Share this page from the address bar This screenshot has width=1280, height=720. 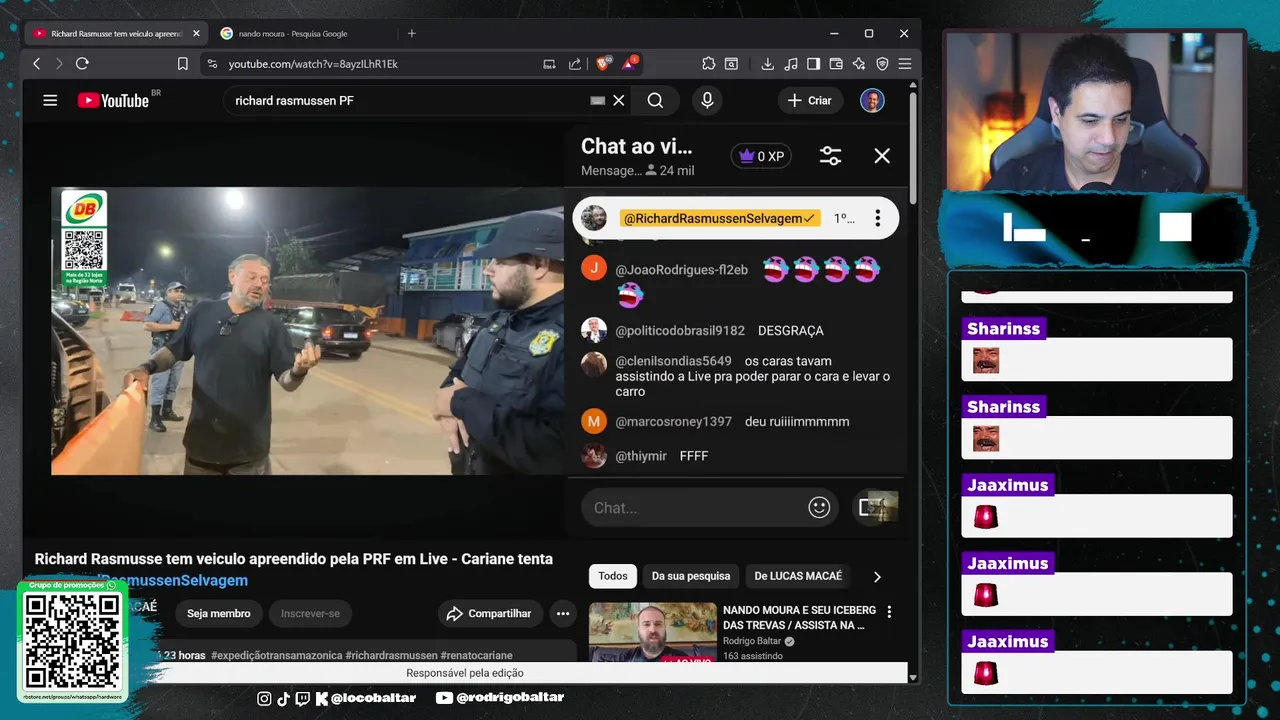click(x=575, y=63)
